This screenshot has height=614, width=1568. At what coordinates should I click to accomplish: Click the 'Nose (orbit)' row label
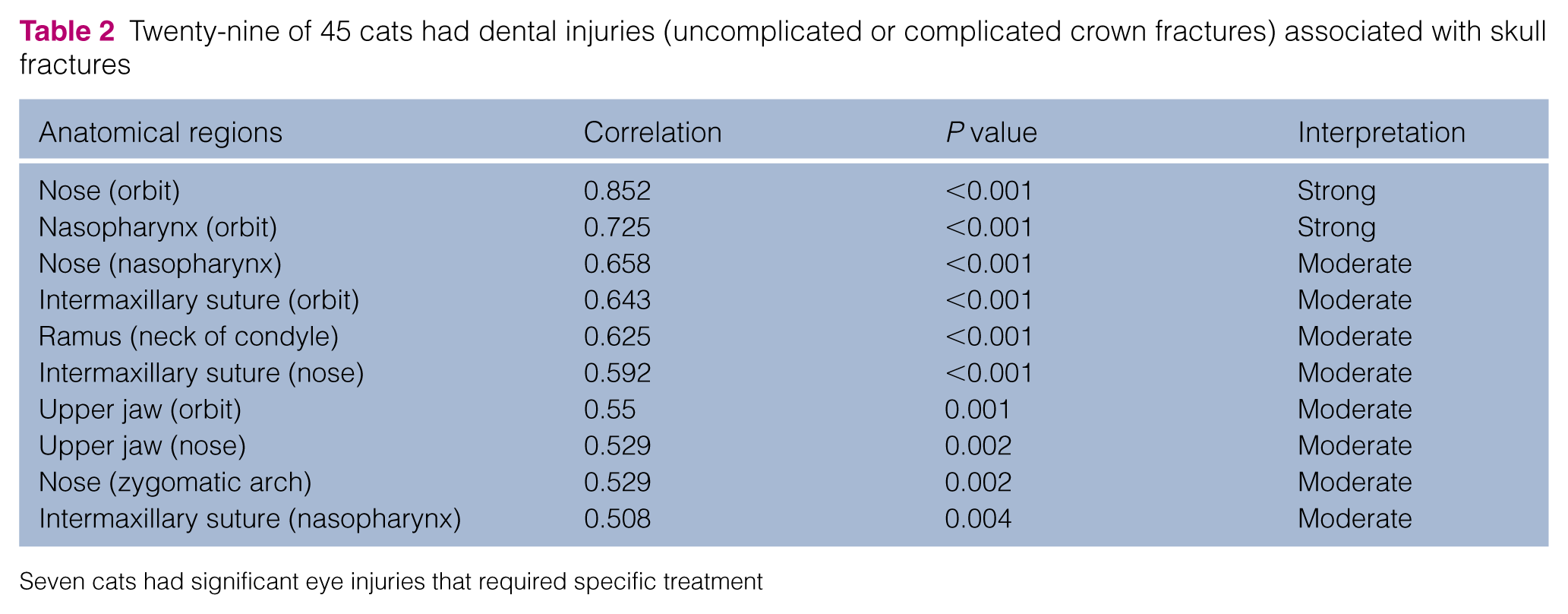pos(109,191)
